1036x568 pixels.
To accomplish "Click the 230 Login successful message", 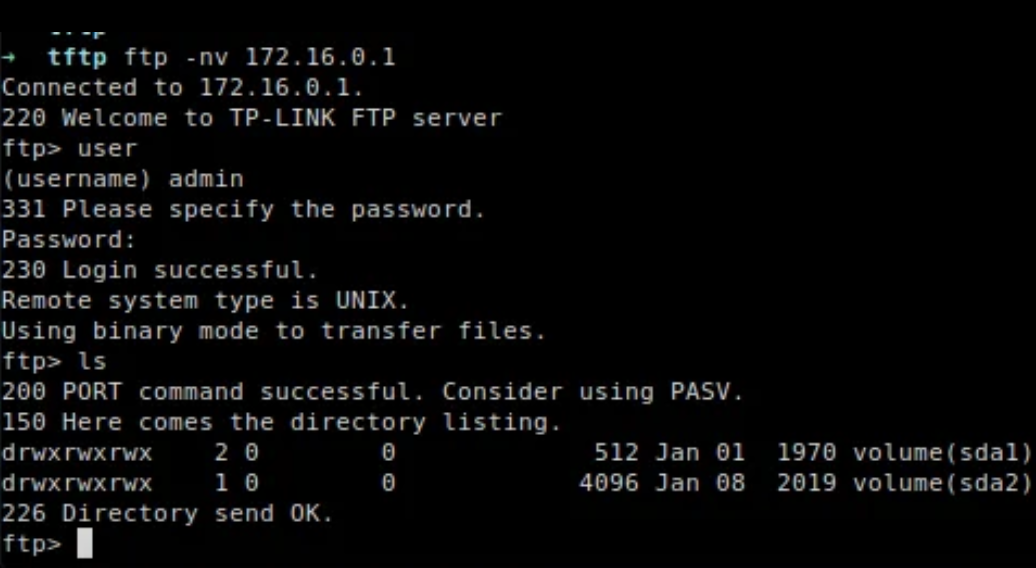I will pos(160,270).
